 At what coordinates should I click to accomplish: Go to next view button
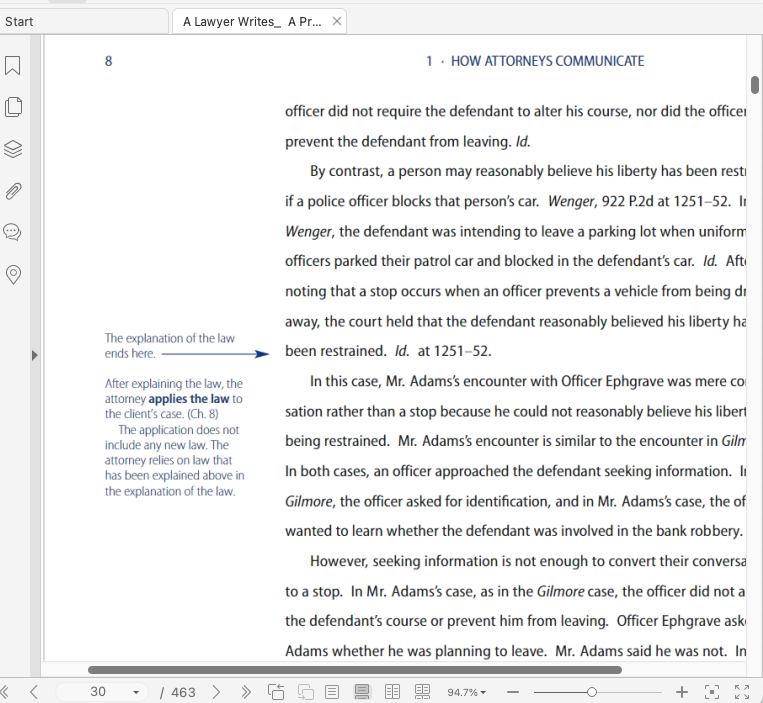pyautogui.click(x=306, y=691)
